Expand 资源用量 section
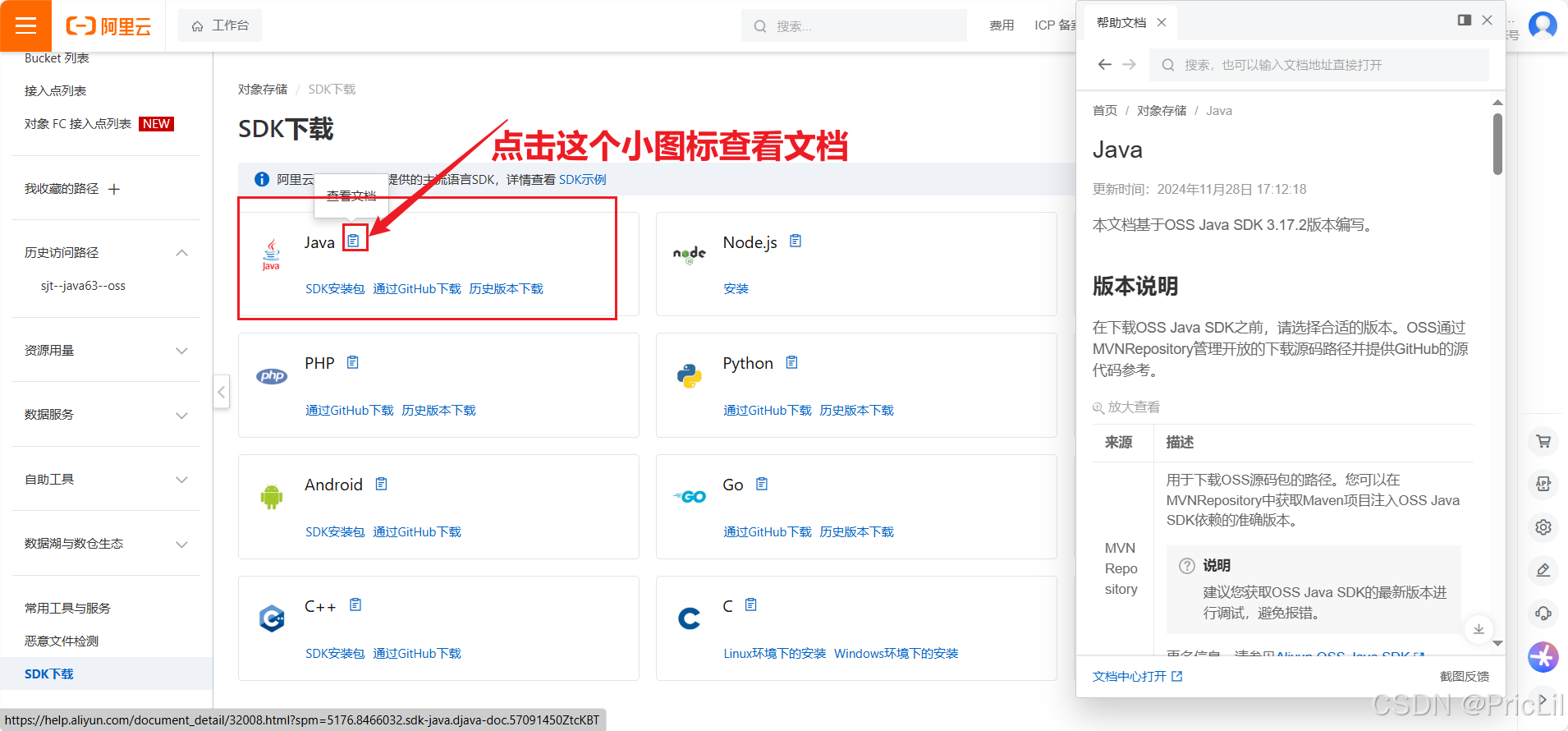This screenshot has height=731, width=1568. click(x=182, y=351)
